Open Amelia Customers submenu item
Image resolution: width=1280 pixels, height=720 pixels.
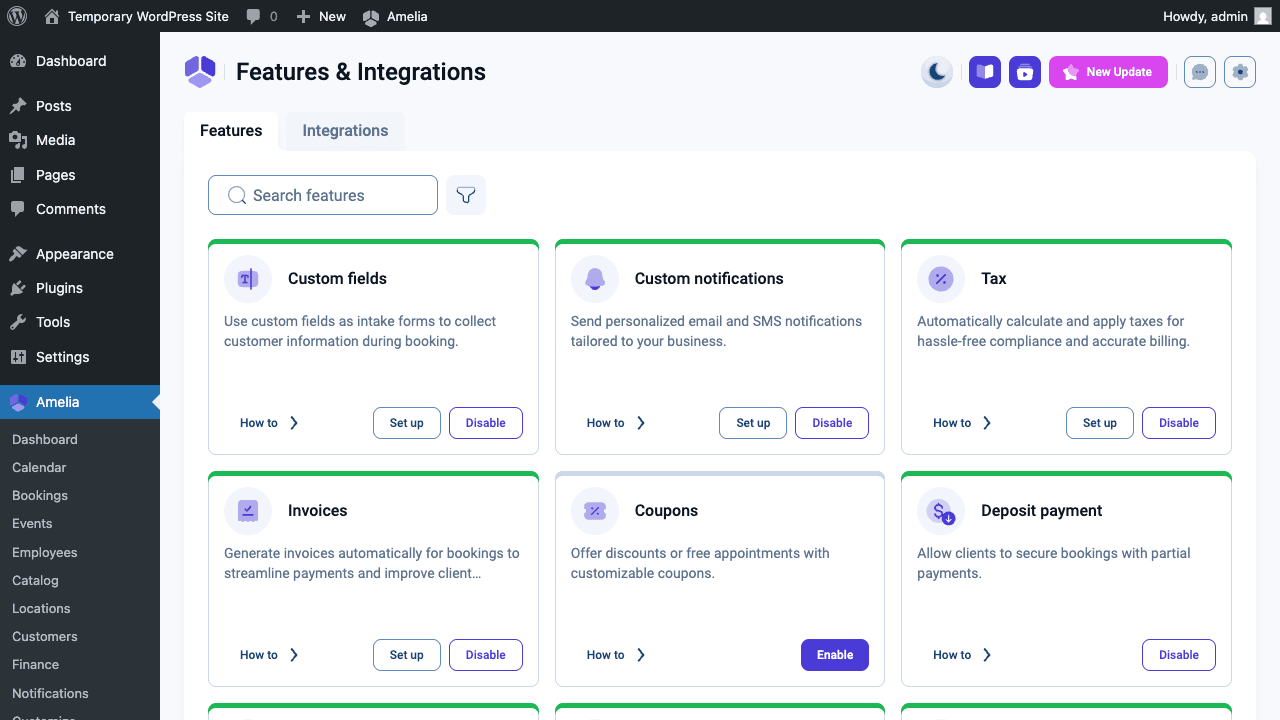click(45, 636)
